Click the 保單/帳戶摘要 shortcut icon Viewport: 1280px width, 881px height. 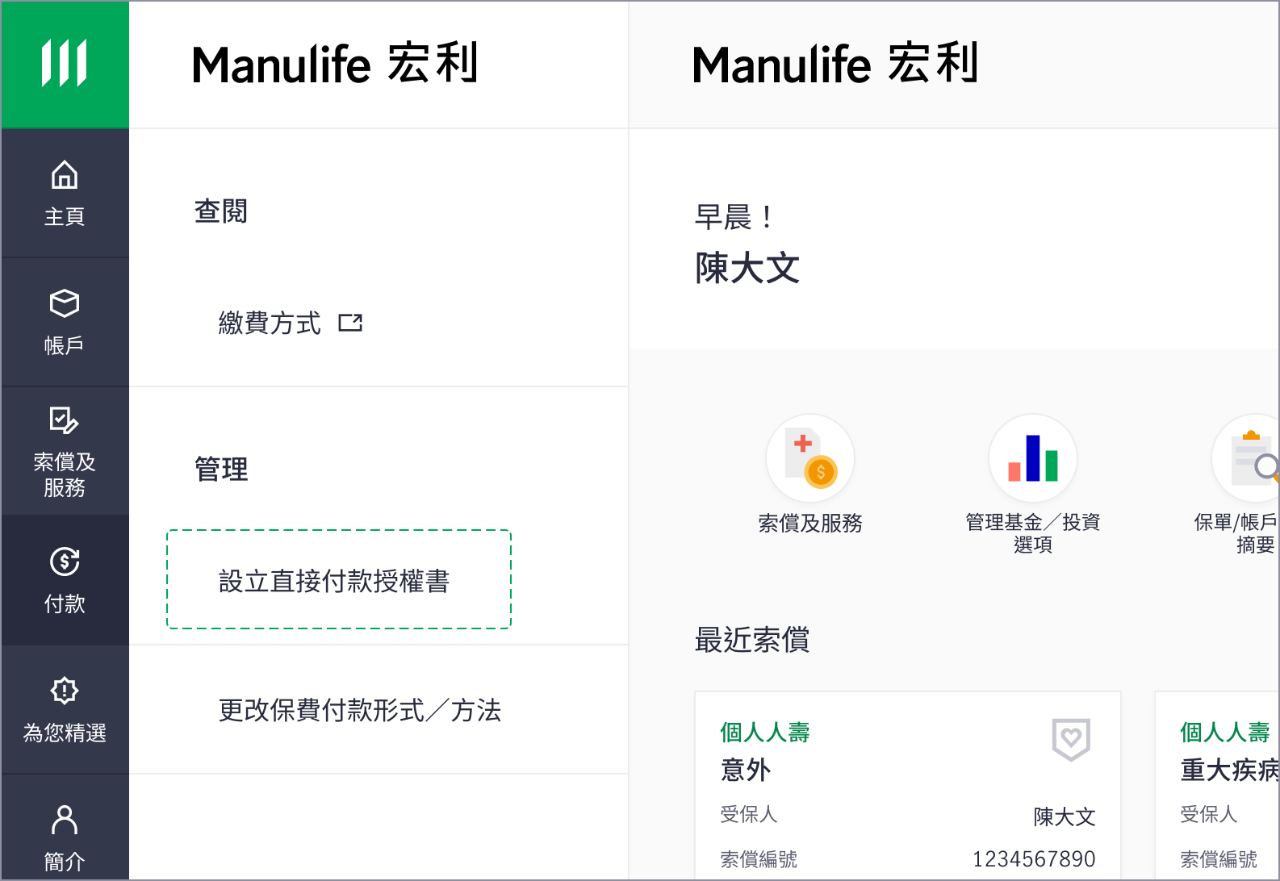point(1246,459)
